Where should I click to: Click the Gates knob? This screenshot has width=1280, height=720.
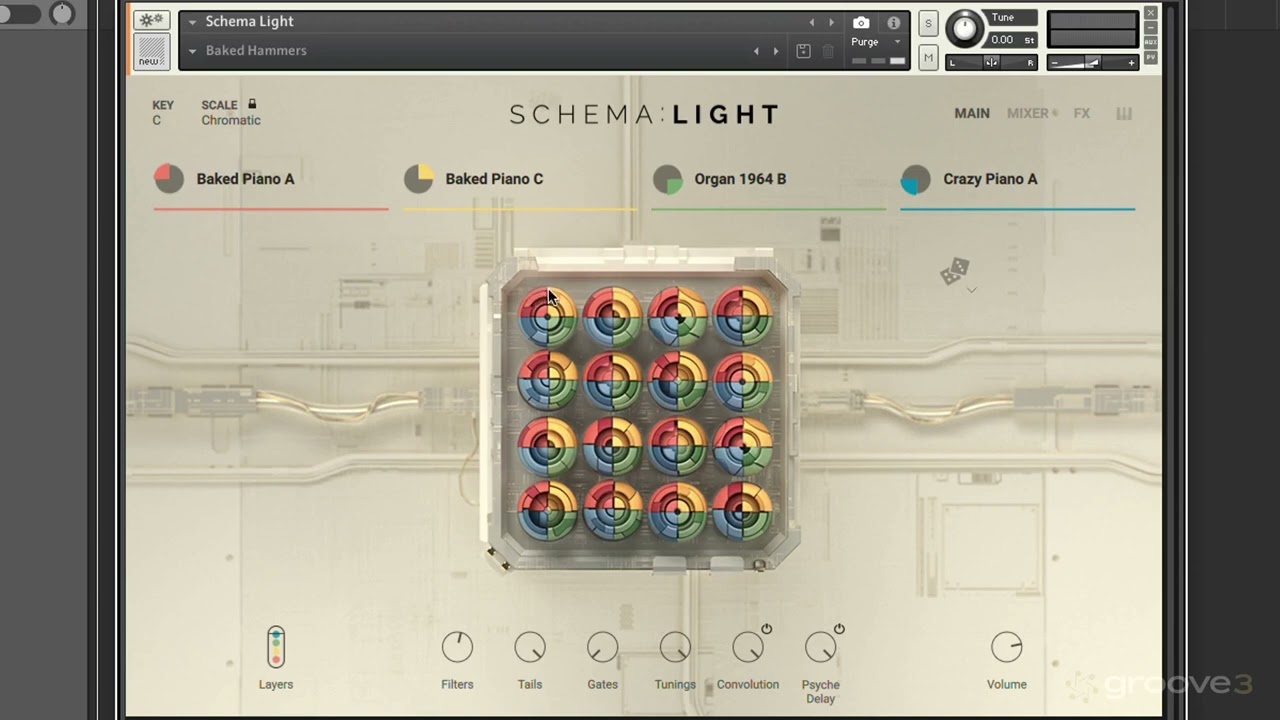point(602,648)
